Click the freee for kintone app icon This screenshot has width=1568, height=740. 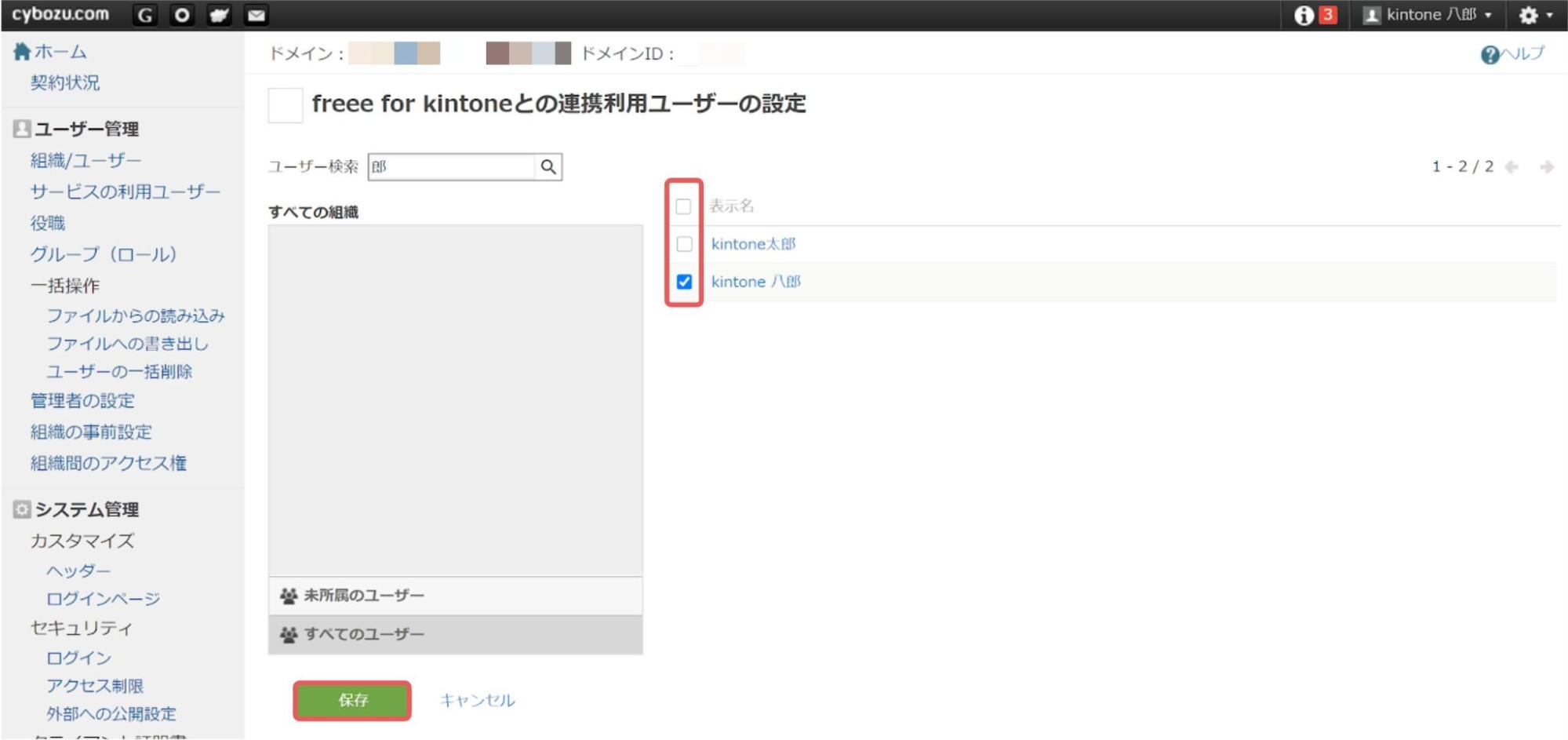(286, 105)
